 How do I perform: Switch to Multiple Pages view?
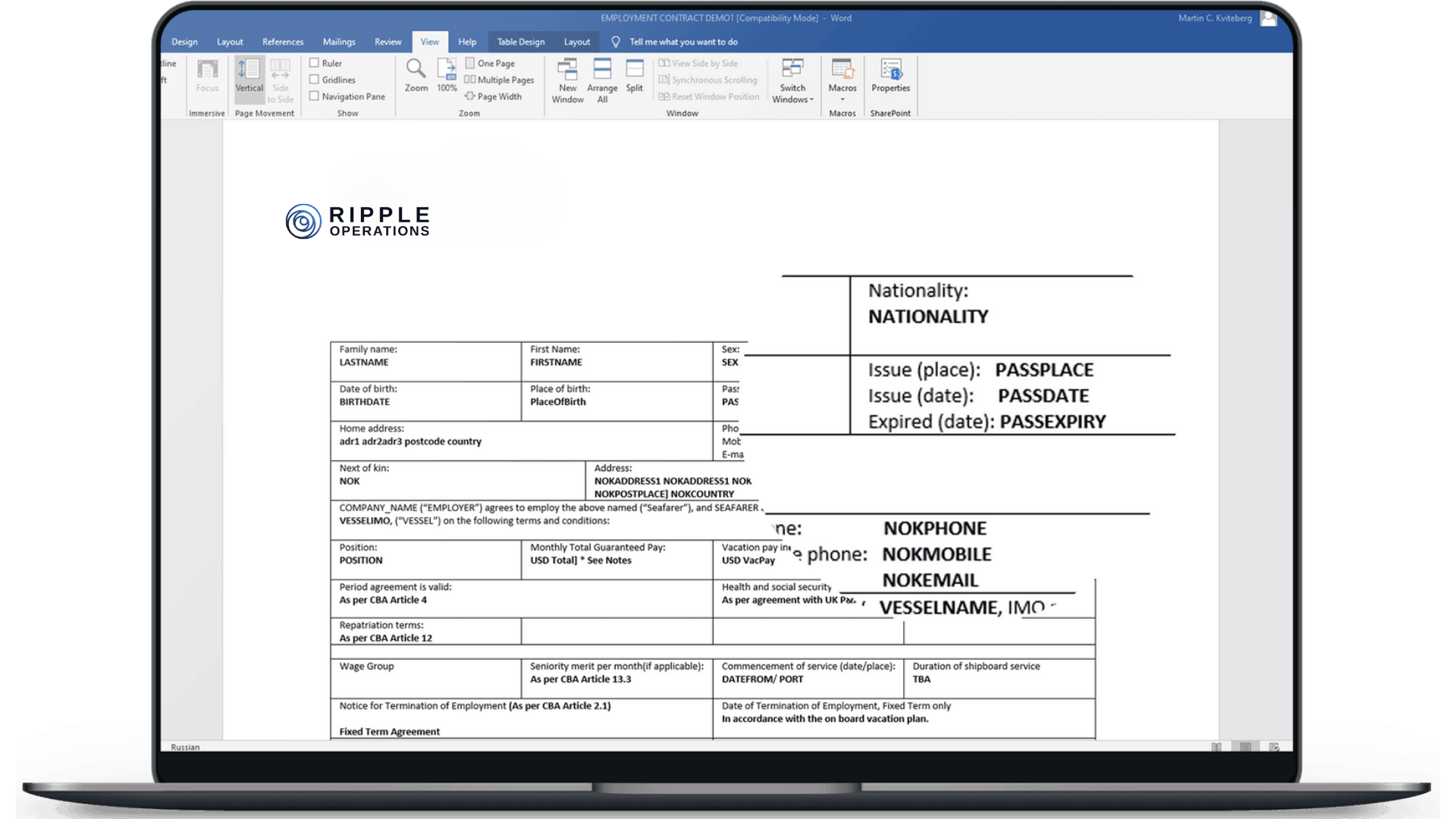pos(499,80)
